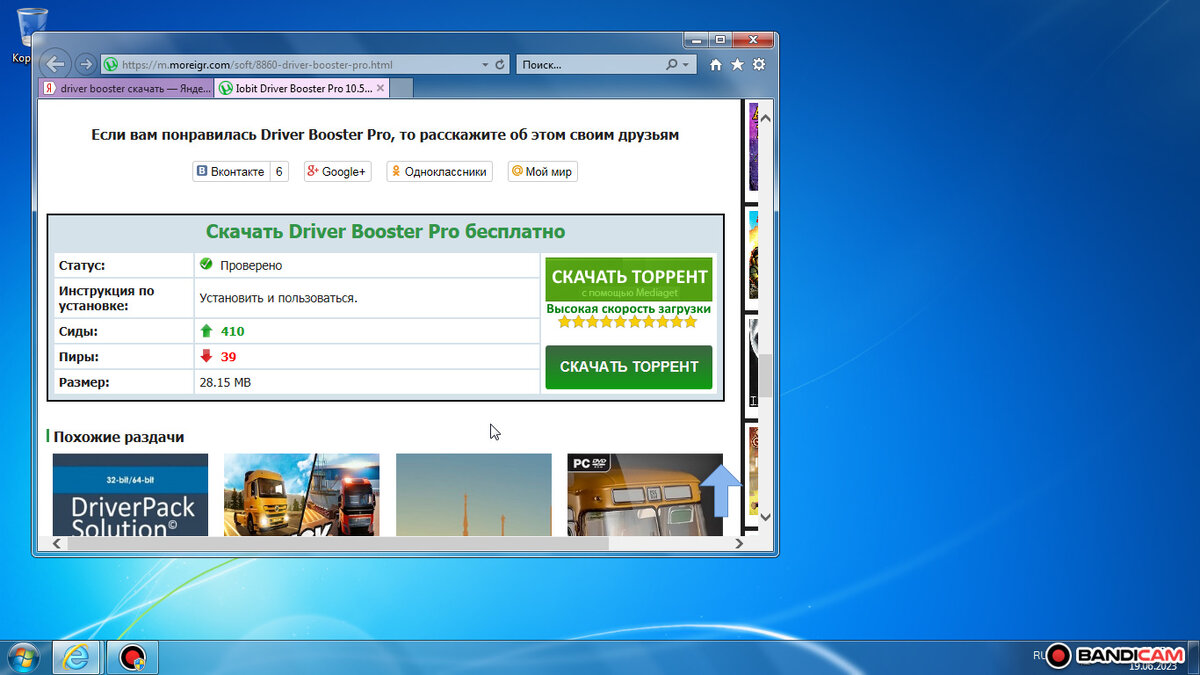Click the browser Forward arrow button
The width and height of the screenshot is (1200, 675).
pos(86,64)
